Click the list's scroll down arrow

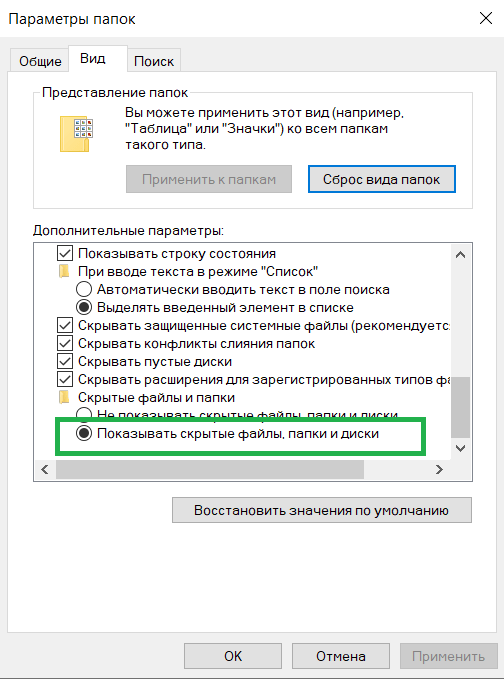click(x=461, y=448)
